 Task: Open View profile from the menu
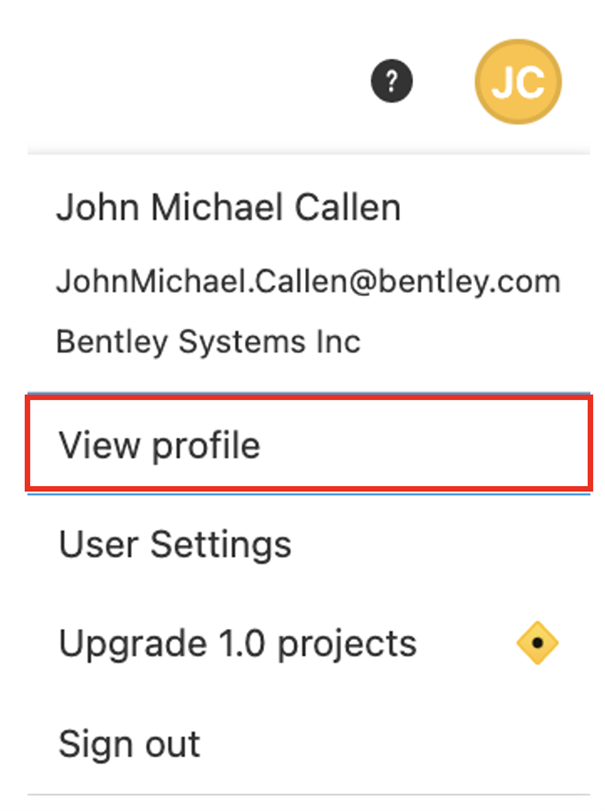(x=159, y=445)
